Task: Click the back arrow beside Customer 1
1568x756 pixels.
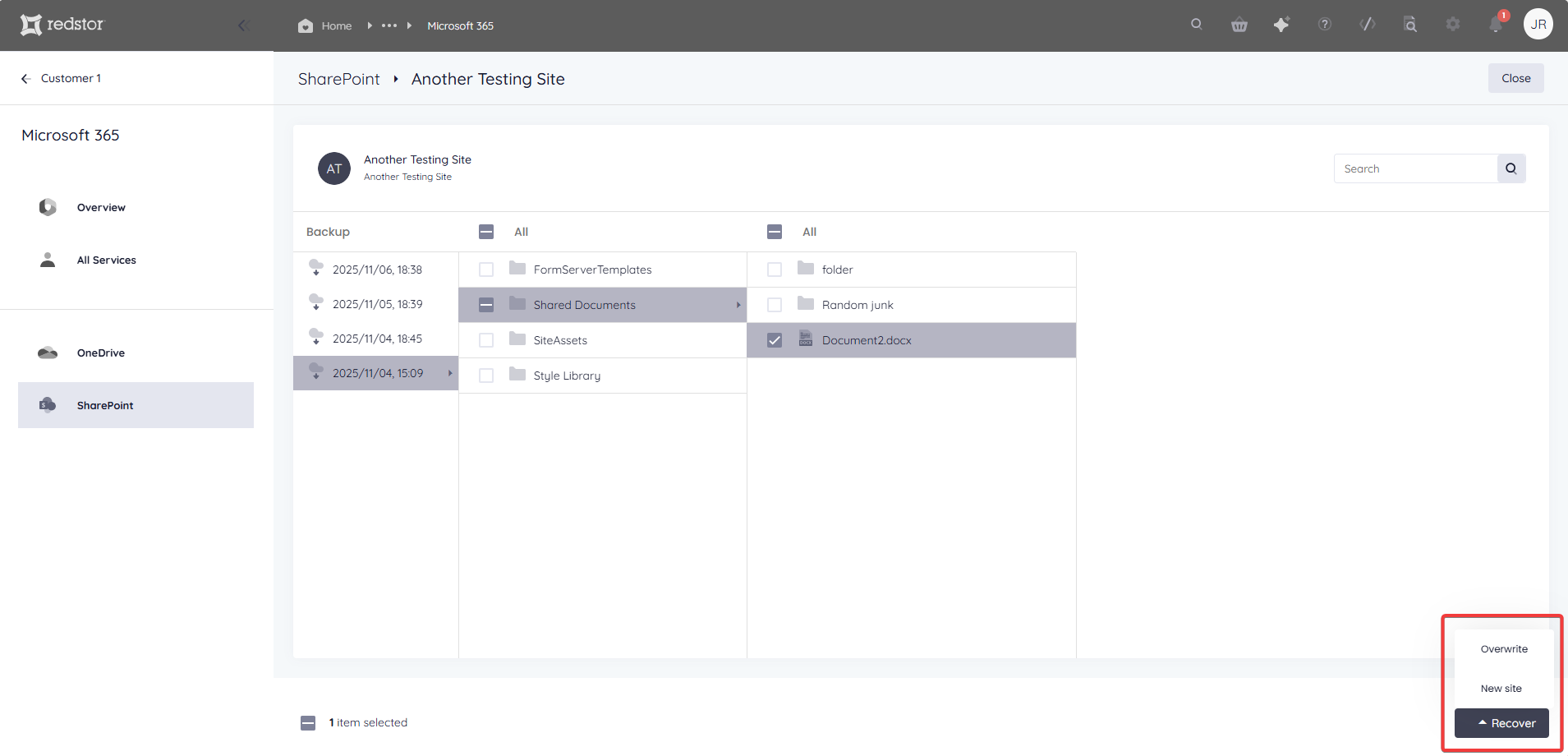Action: [26, 79]
